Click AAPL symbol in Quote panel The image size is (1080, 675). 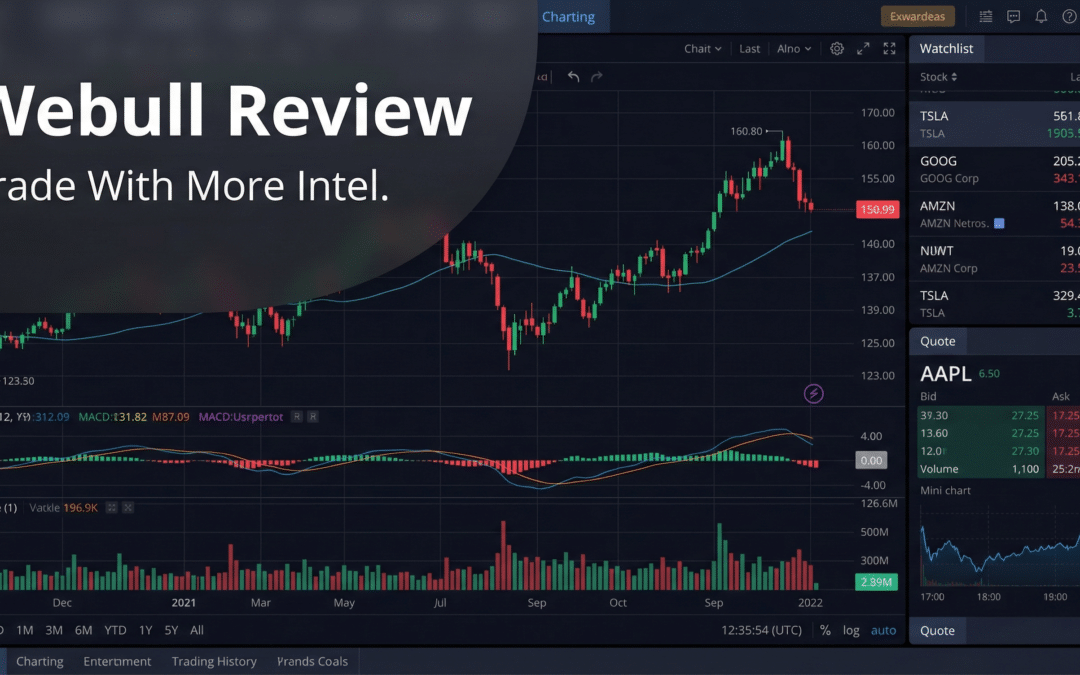[945, 373]
